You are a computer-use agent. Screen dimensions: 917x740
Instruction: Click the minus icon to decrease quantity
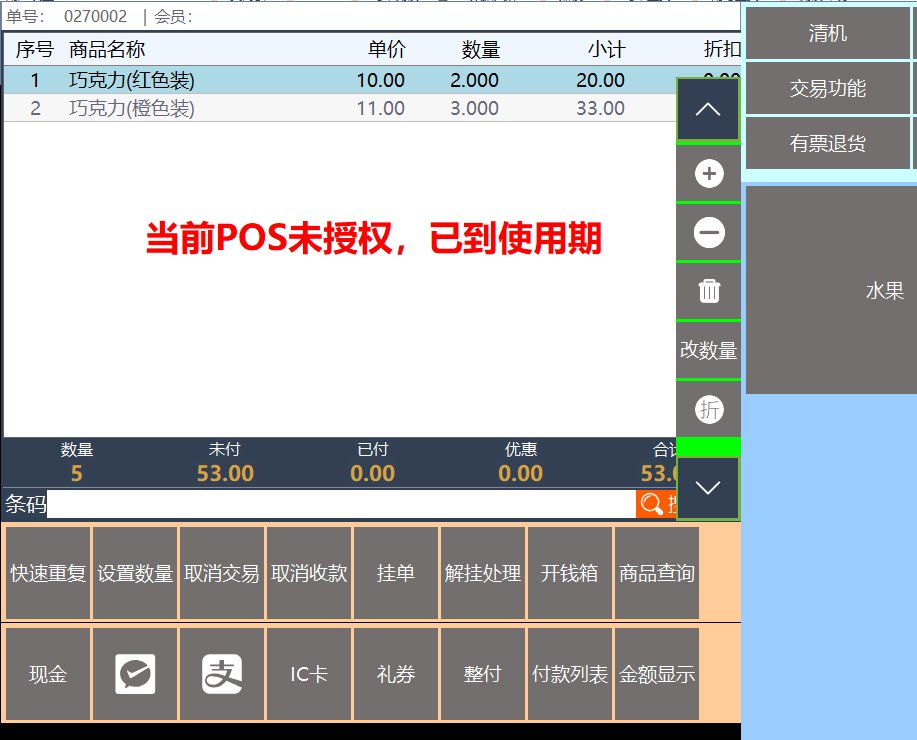click(709, 233)
